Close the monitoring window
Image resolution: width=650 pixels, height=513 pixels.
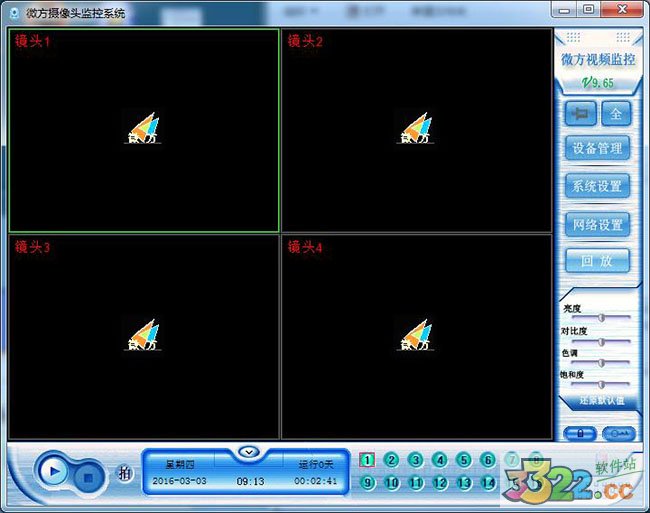pyautogui.click(x=622, y=10)
